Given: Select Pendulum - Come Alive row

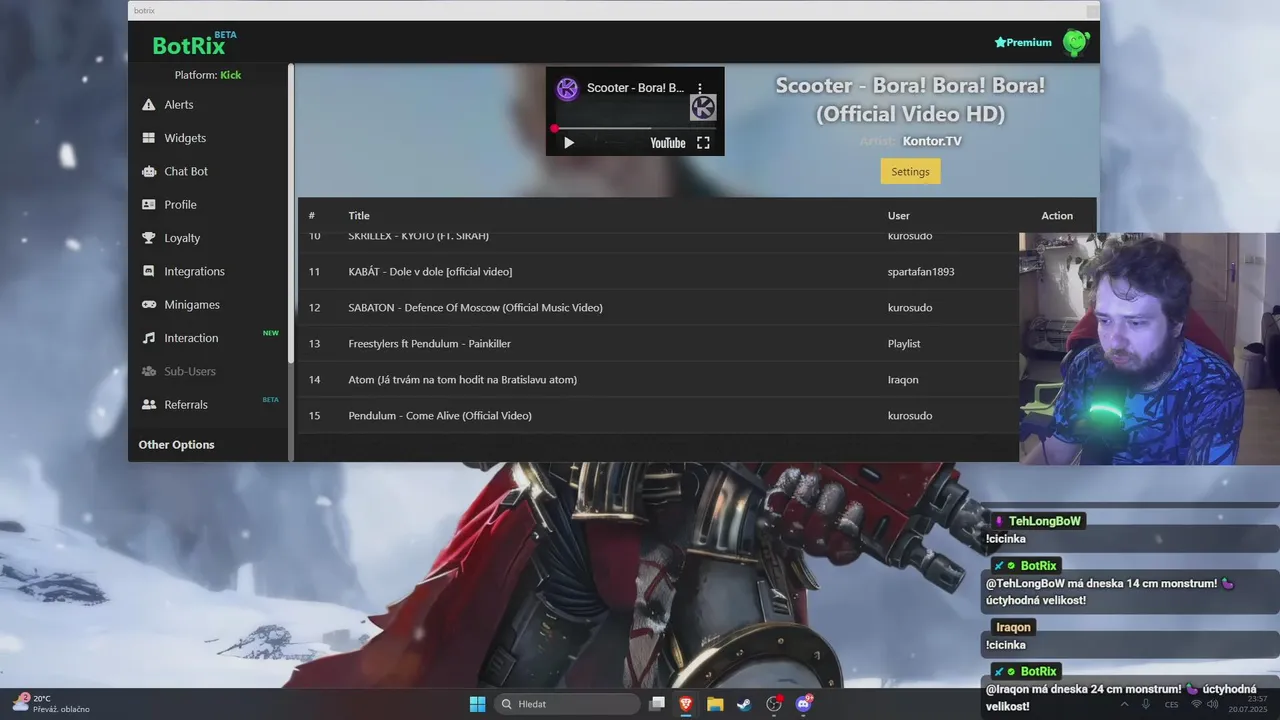Looking at the screenshot, I should (x=658, y=415).
